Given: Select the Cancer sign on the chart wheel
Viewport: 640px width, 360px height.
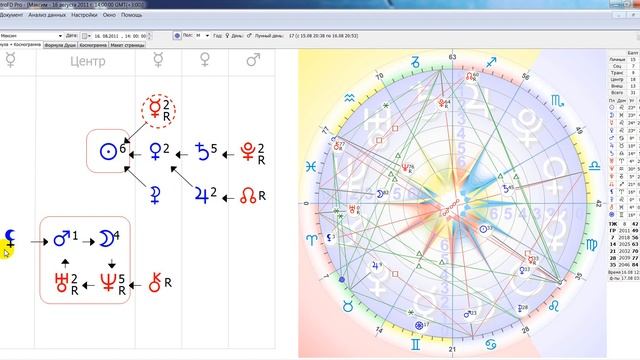Looking at the screenshot, I should coord(491,345).
